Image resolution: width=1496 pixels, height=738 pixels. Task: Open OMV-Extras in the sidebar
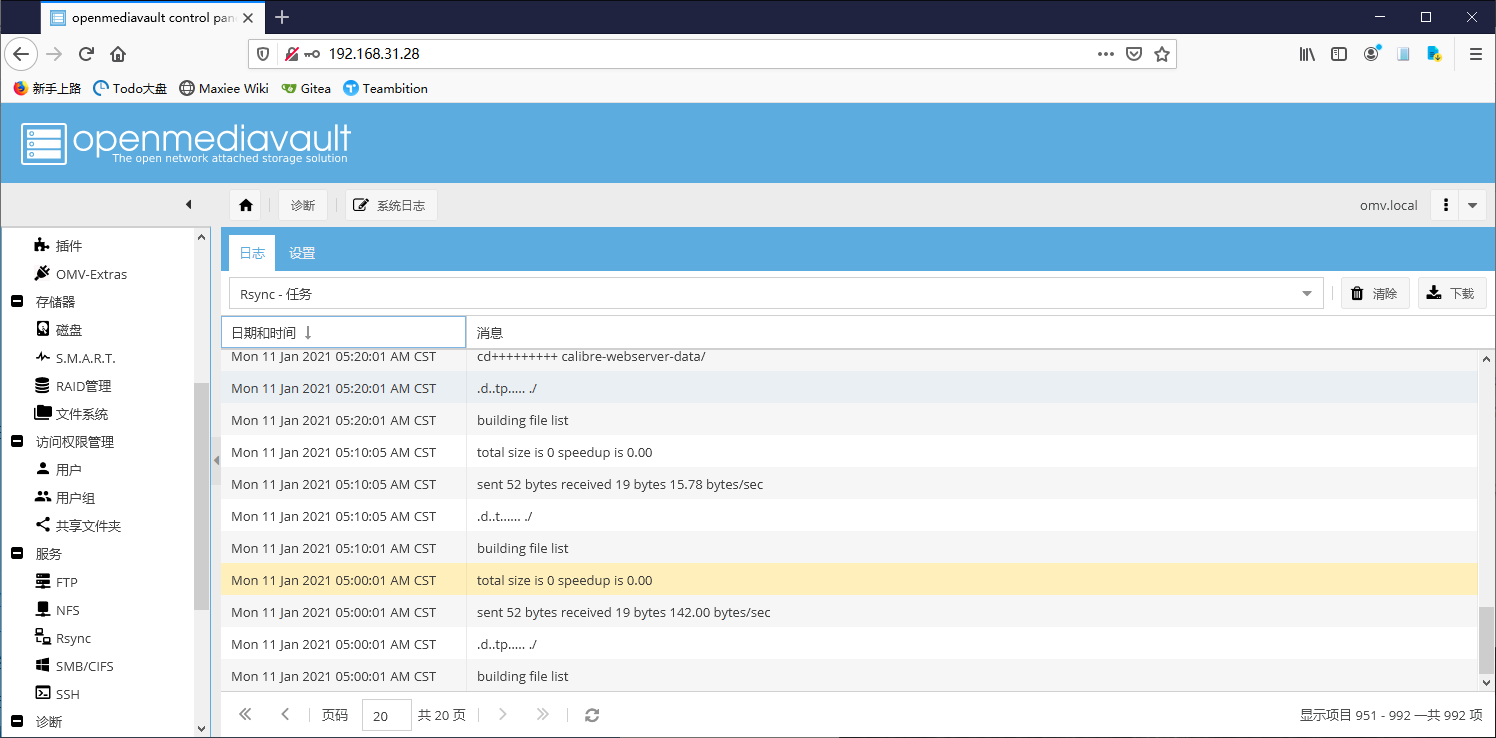[90, 273]
